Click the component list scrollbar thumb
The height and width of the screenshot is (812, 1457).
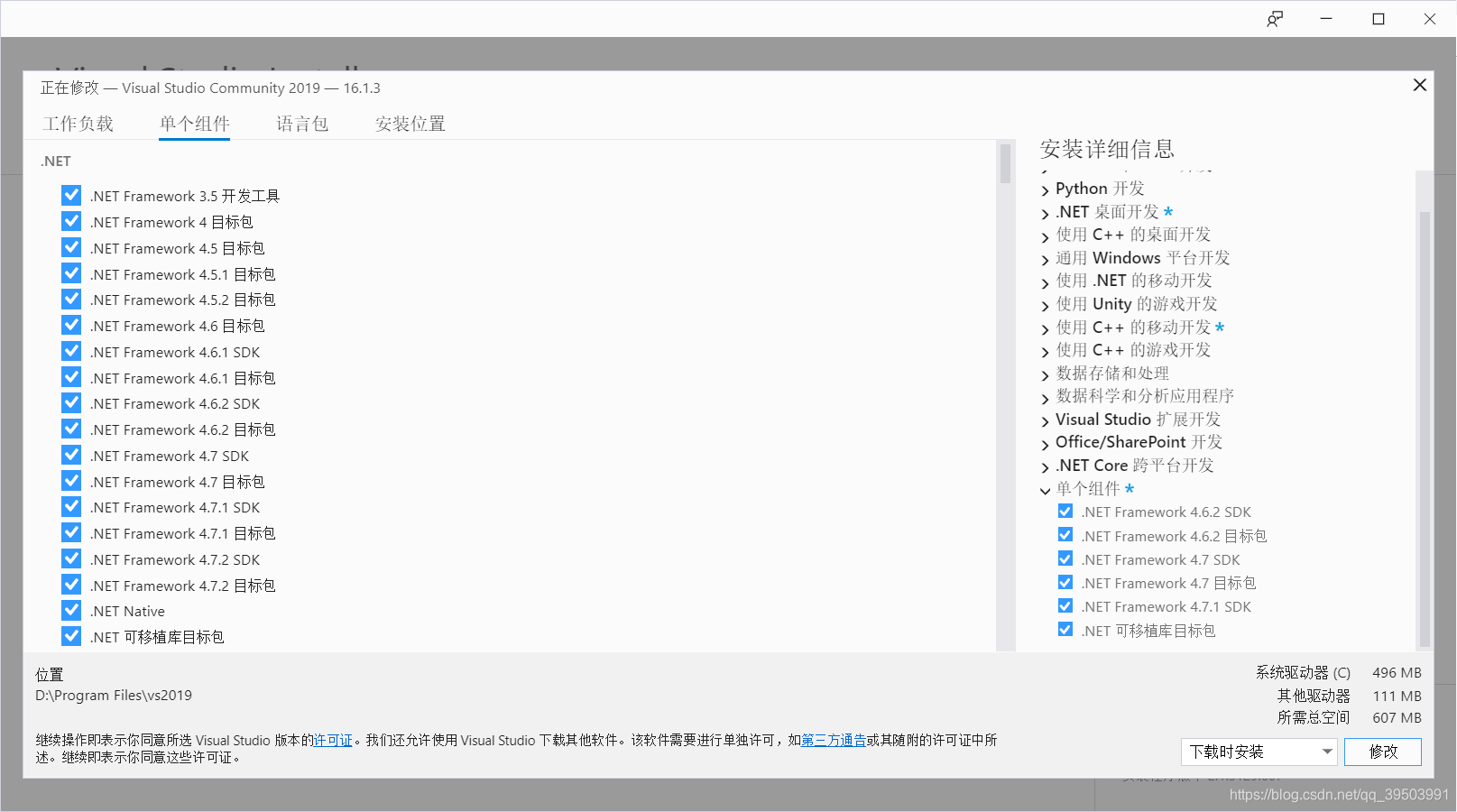click(x=1005, y=163)
